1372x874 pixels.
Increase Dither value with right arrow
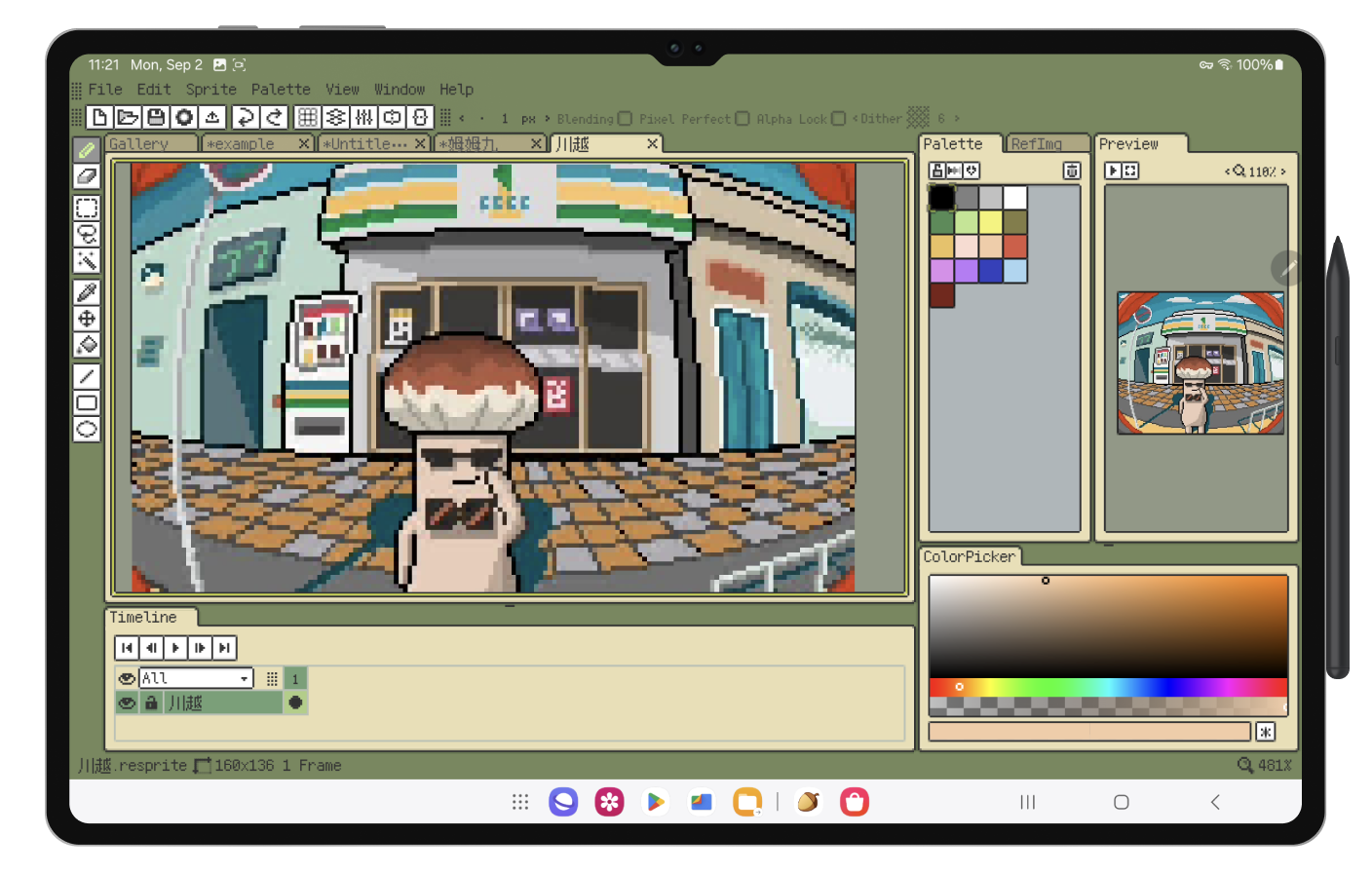point(957,119)
